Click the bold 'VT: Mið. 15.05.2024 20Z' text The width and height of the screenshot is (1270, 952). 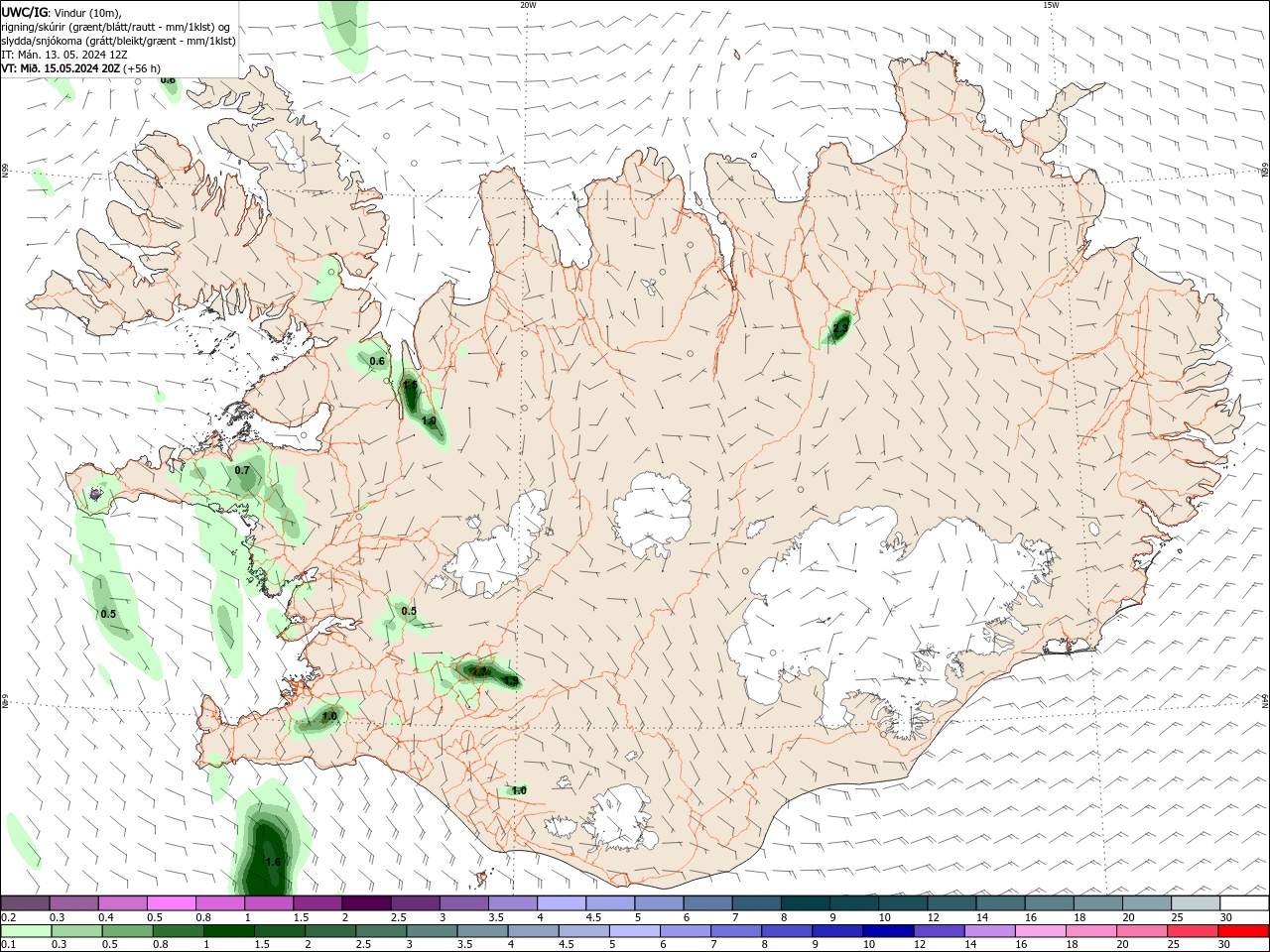(61, 68)
